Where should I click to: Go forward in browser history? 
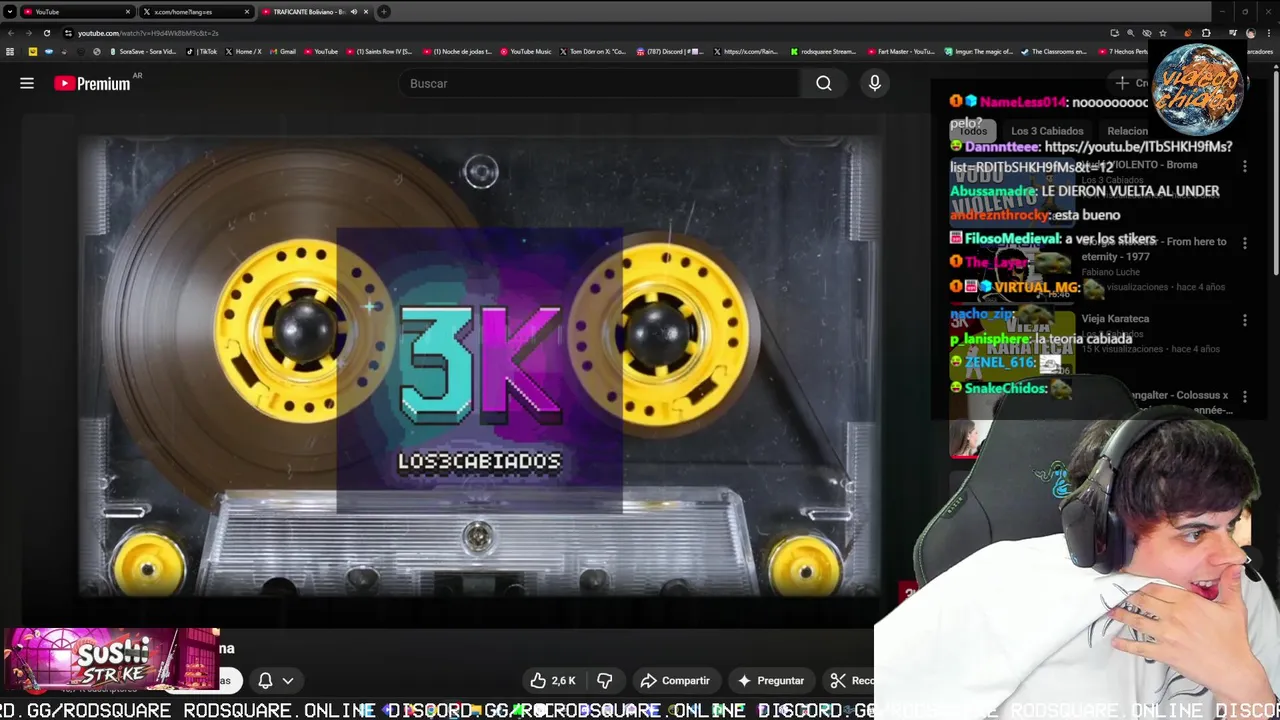tap(28, 33)
